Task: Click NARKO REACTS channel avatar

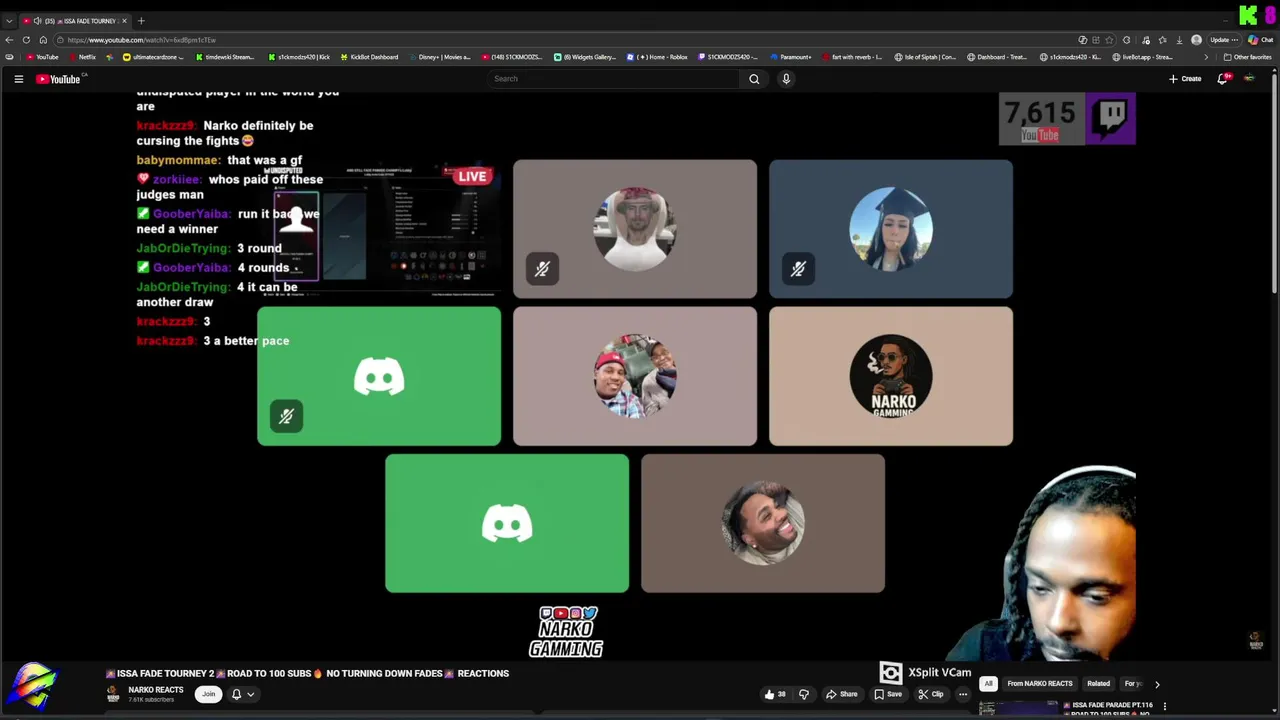Action: (x=113, y=695)
